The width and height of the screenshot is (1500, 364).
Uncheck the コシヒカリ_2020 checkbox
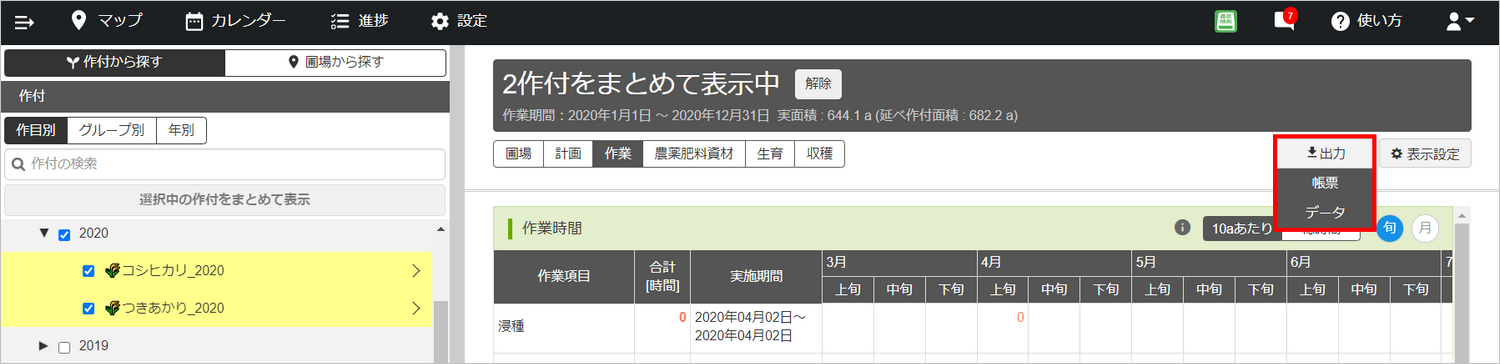pos(88,271)
